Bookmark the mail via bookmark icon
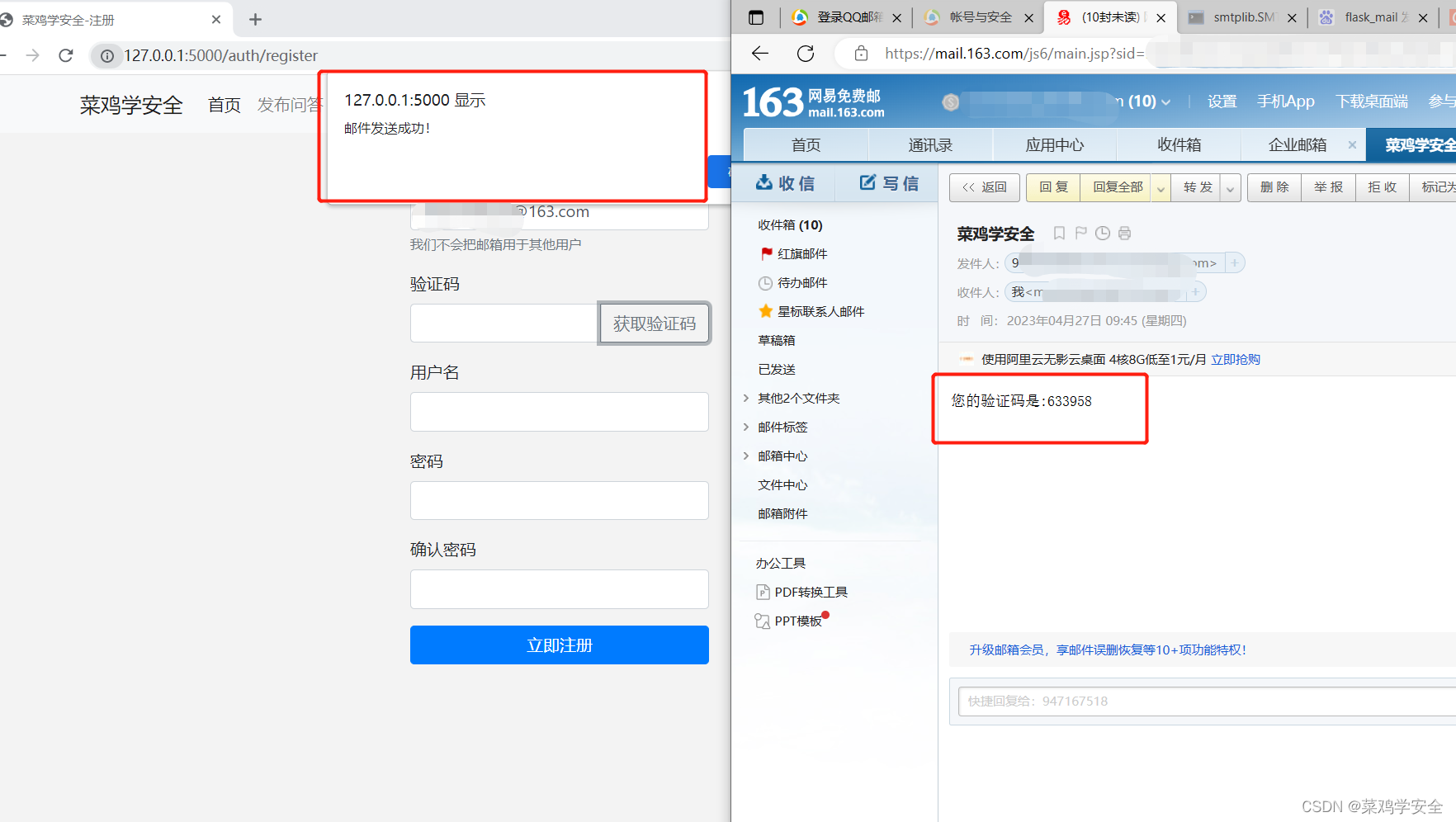1456x822 pixels. pyautogui.click(x=1059, y=234)
